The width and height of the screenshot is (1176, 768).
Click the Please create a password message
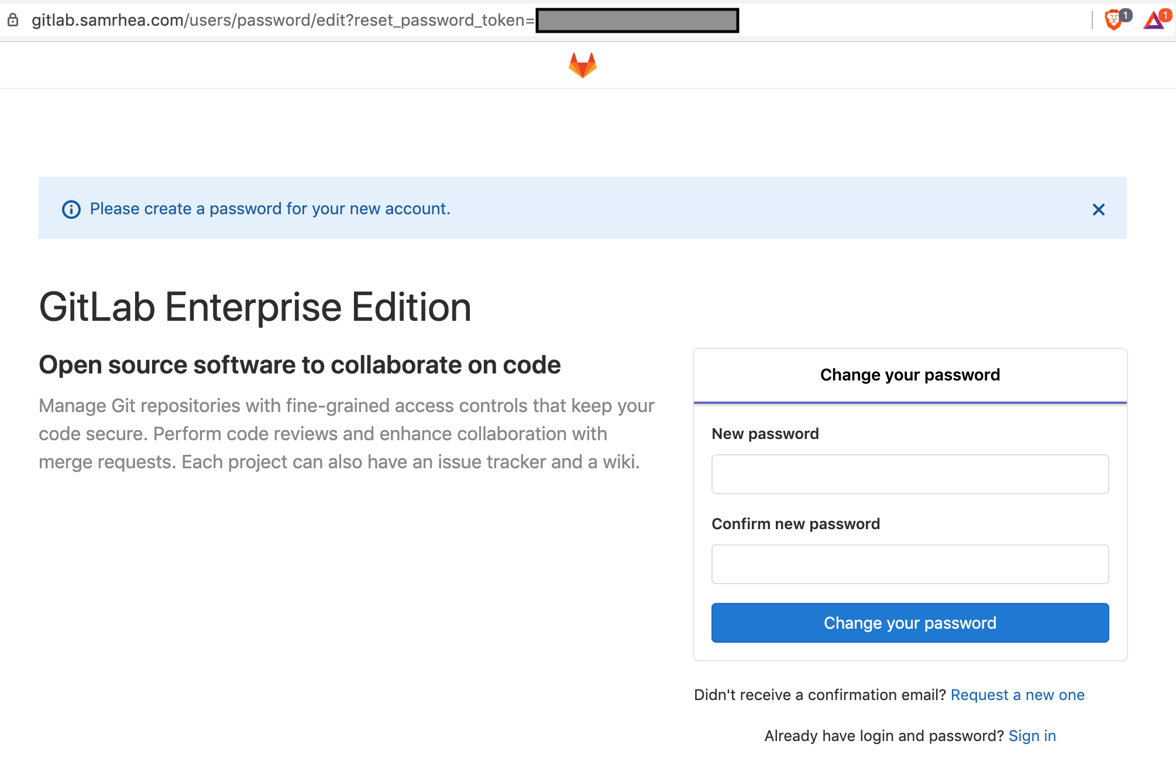point(270,208)
